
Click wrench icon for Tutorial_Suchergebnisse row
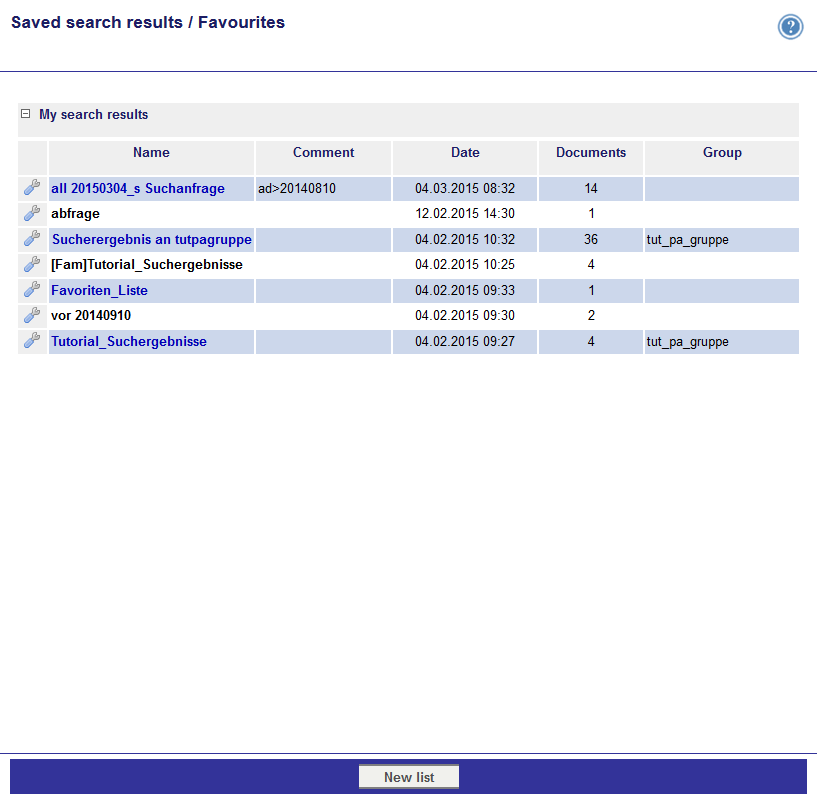pos(32,341)
